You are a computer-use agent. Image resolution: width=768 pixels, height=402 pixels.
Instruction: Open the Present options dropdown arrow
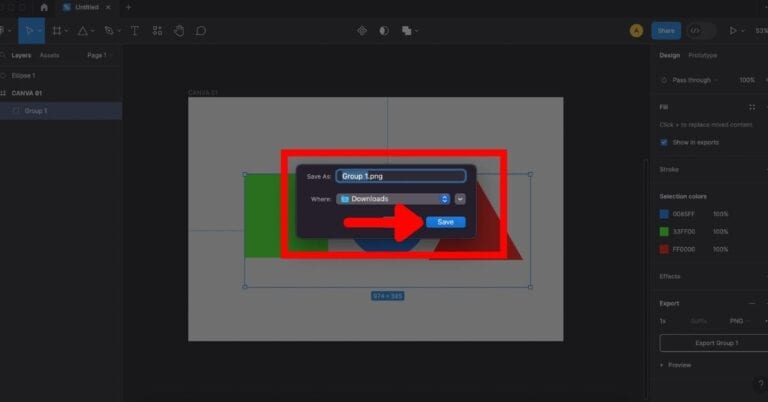(x=743, y=31)
